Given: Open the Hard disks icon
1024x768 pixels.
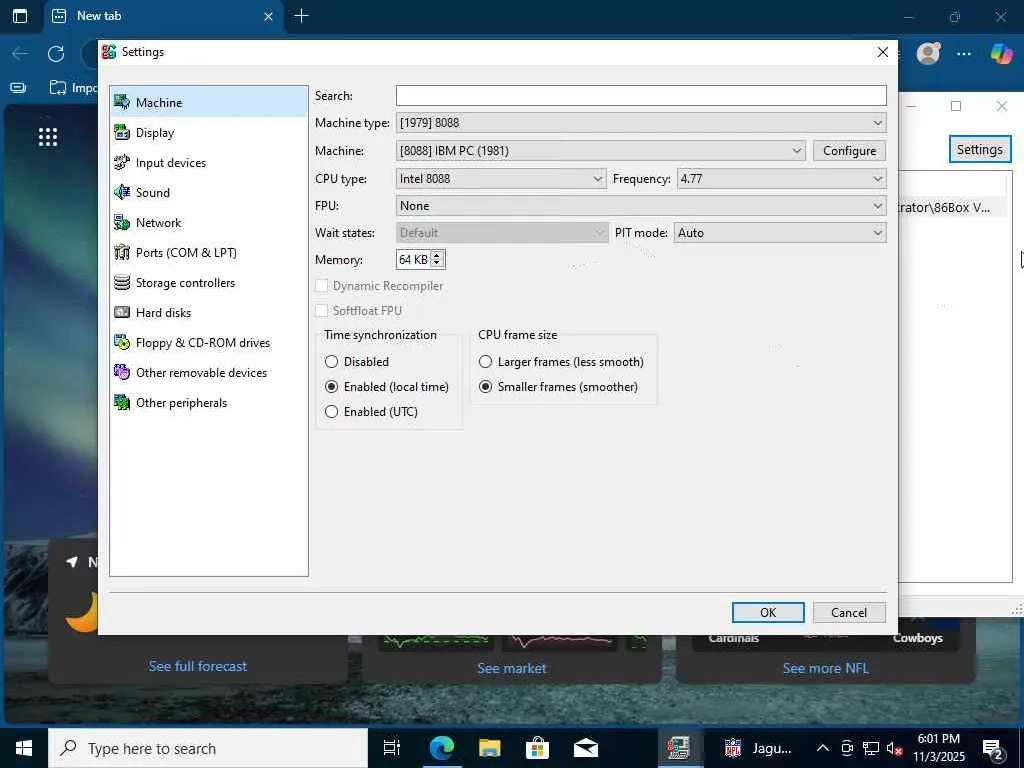Looking at the screenshot, I should point(122,312).
